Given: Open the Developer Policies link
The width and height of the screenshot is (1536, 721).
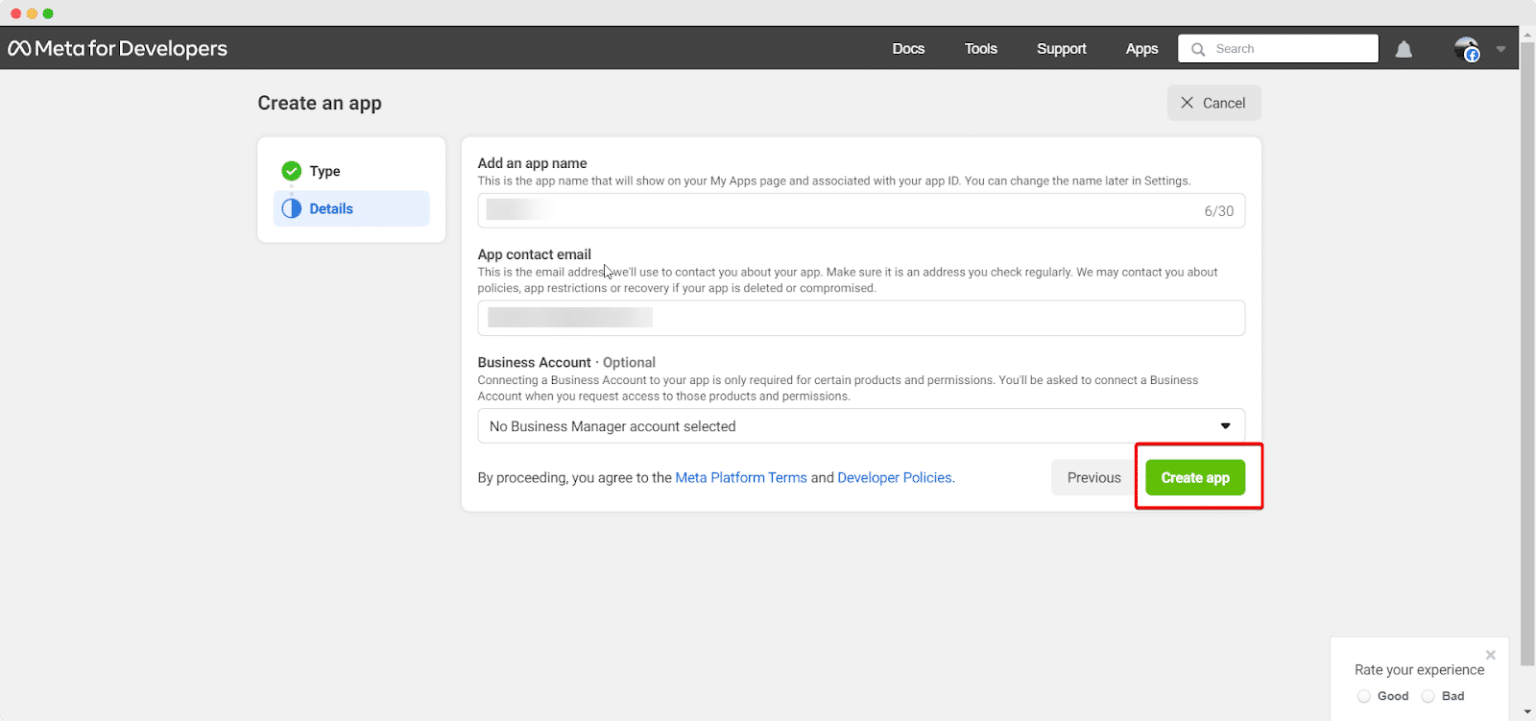Looking at the screenshot, I should [x=894, y=477].
